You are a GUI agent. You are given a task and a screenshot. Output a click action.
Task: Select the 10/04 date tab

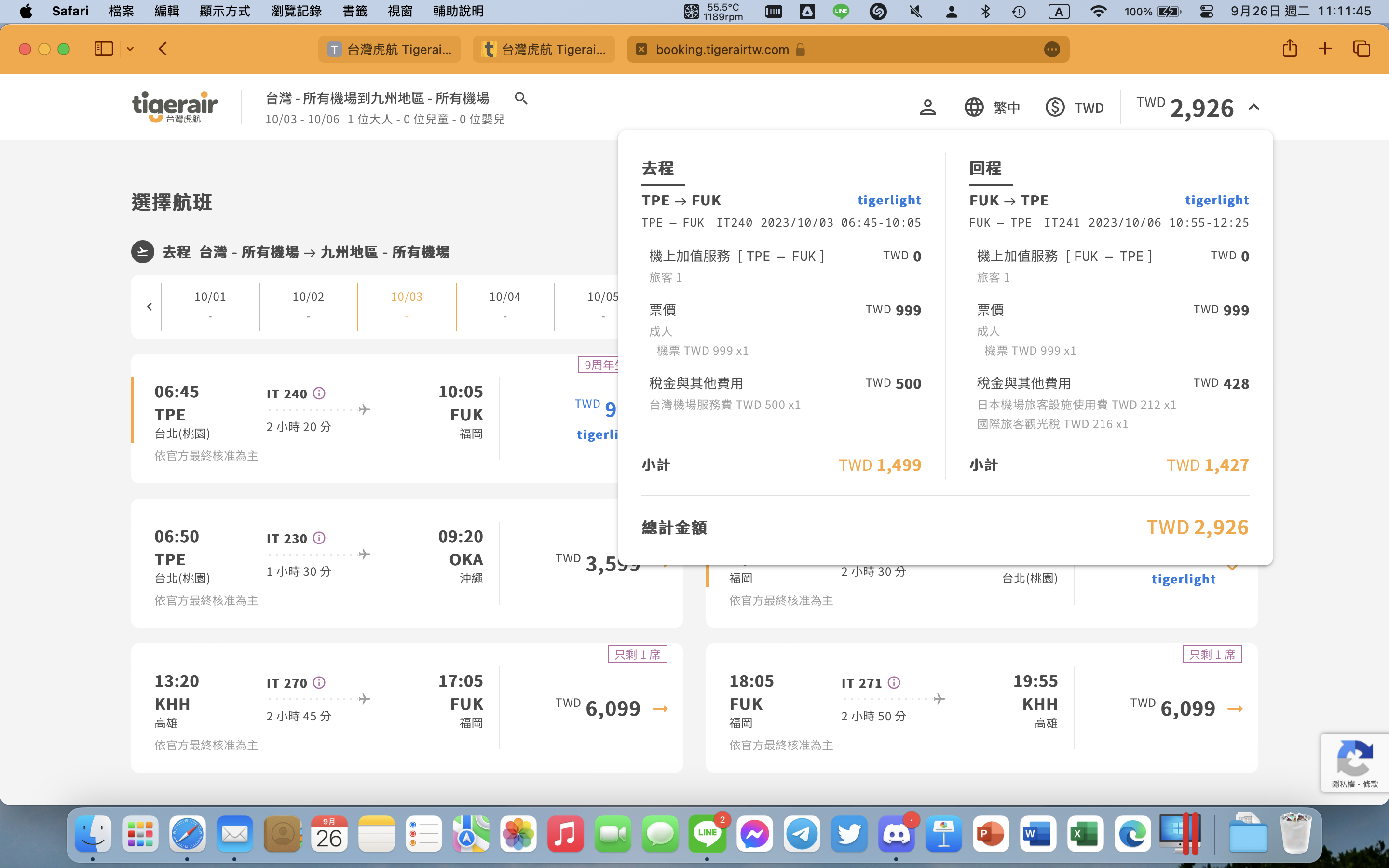(x=504, y=307)
